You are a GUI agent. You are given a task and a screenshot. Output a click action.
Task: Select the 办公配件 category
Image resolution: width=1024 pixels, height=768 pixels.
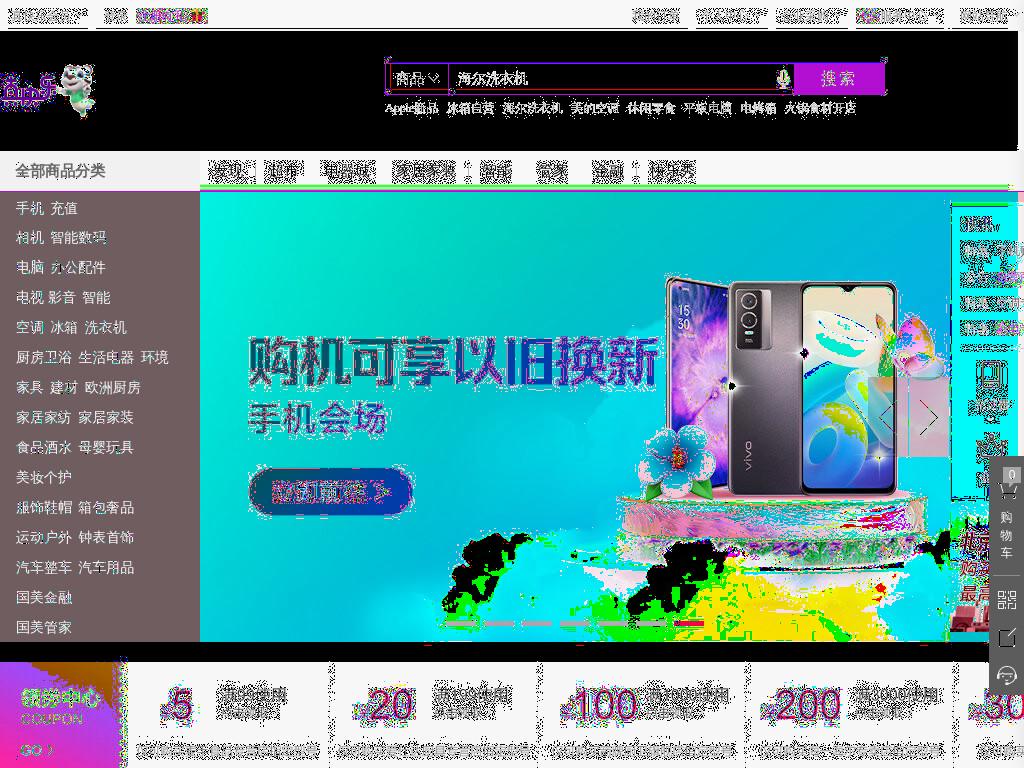point(78,268)
